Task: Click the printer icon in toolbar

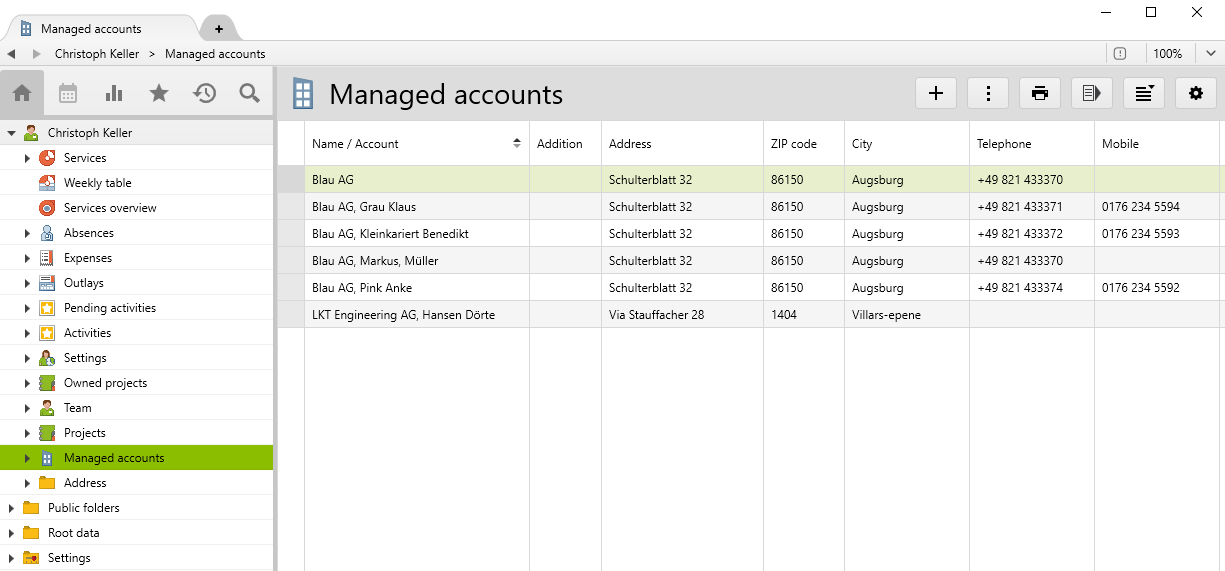Action: [x=1040, y=93]
